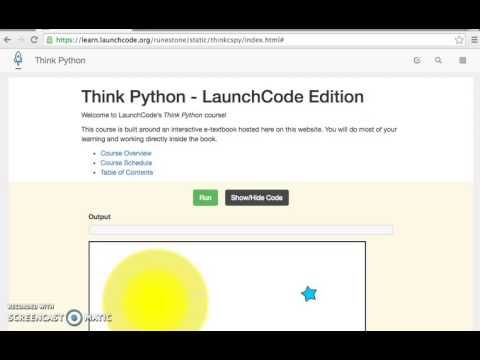
Task: Click the green padlock in the address bar
Action: [50, 40]
